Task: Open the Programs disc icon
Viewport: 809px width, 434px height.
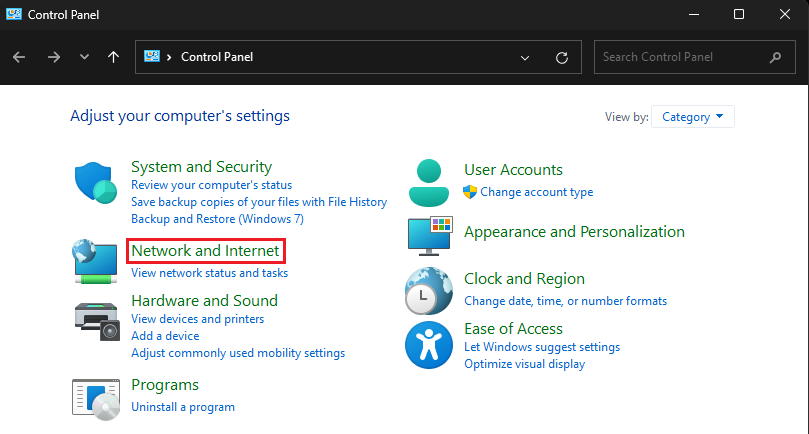Action: tap(96, 396)
